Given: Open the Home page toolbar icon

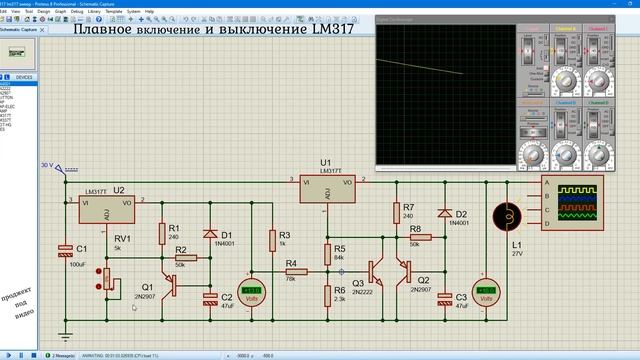Looking at the screenshot, I should (27, 19).
